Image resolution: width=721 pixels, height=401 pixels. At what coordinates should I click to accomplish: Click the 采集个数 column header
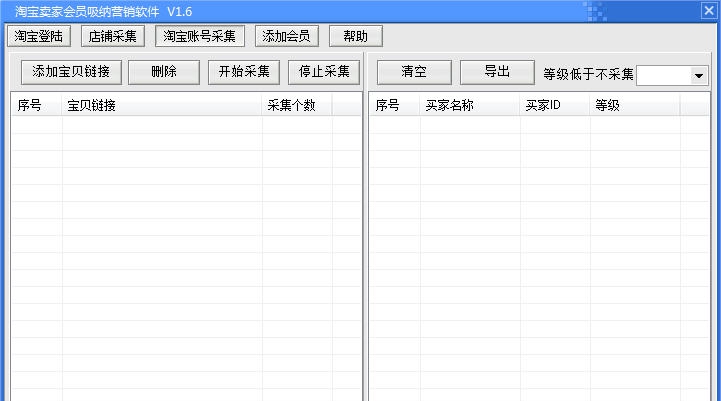pos(297,105)
